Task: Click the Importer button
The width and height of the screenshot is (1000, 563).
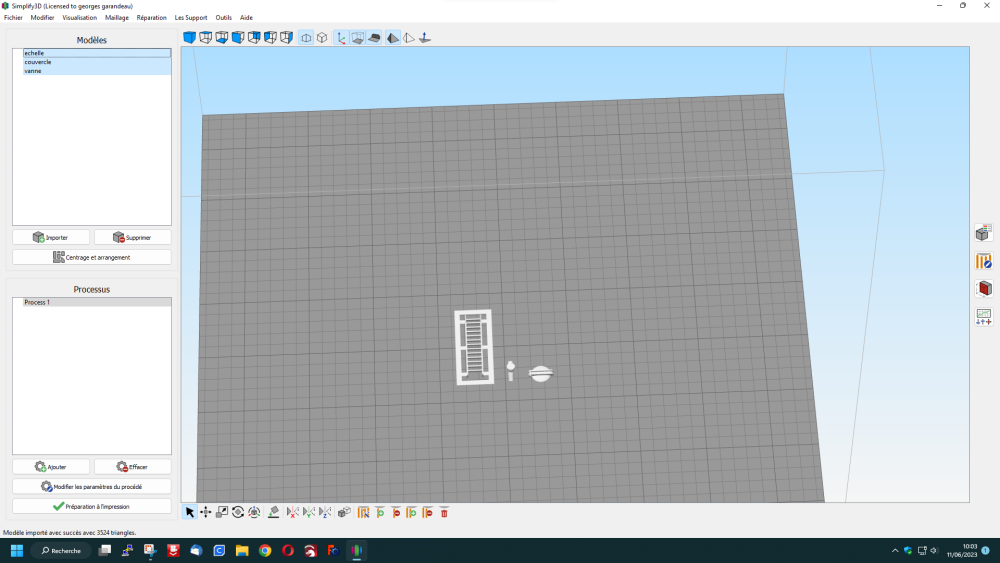Action: [51, 237]
